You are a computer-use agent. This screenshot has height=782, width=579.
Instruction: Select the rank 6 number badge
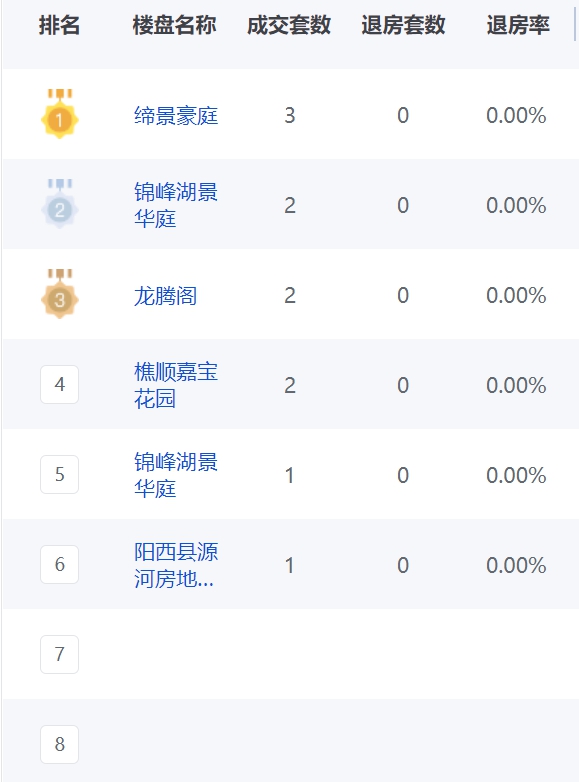tap(60, 564)
